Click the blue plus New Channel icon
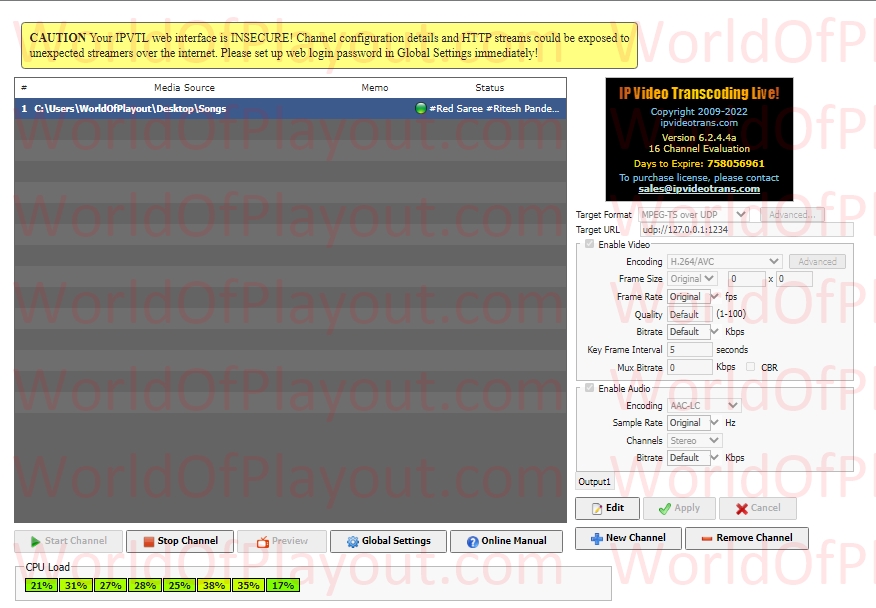The image size is (876, 608). tap(597, 538)
